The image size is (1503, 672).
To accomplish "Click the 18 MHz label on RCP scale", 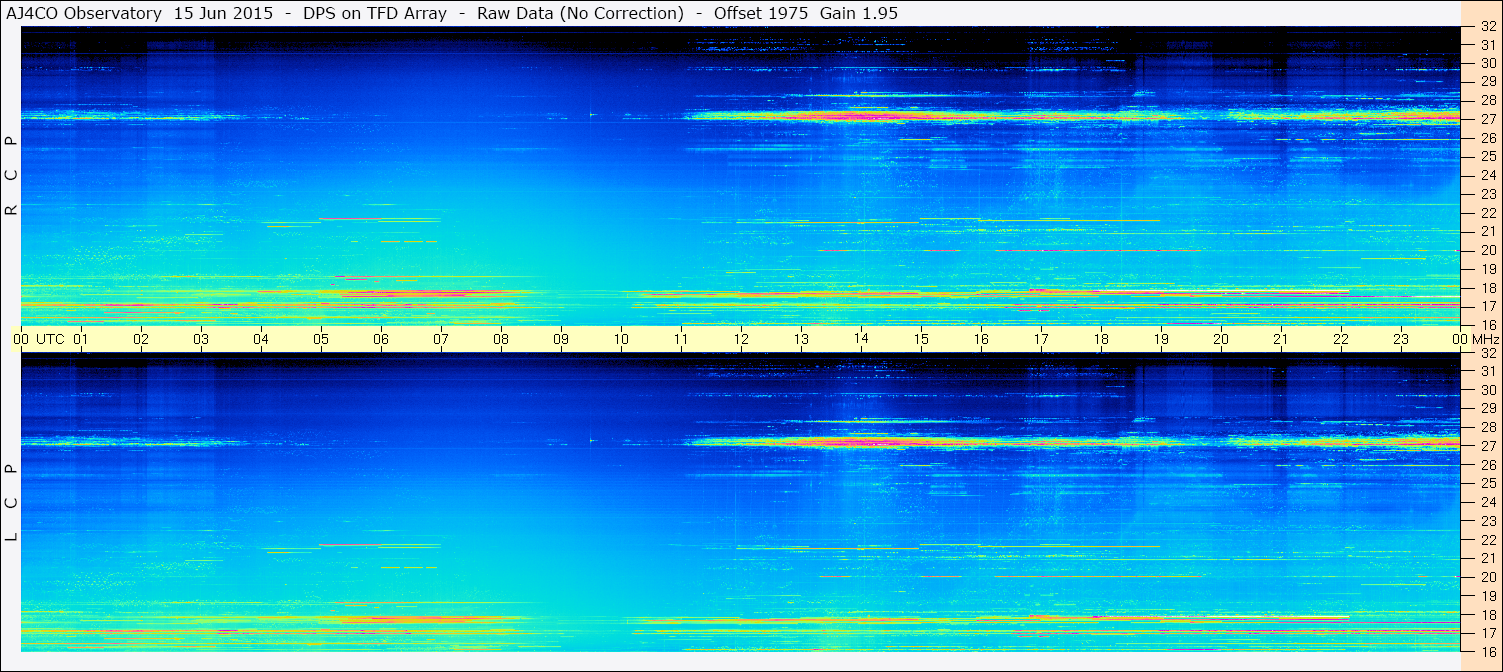I will tap(1487, 288).
